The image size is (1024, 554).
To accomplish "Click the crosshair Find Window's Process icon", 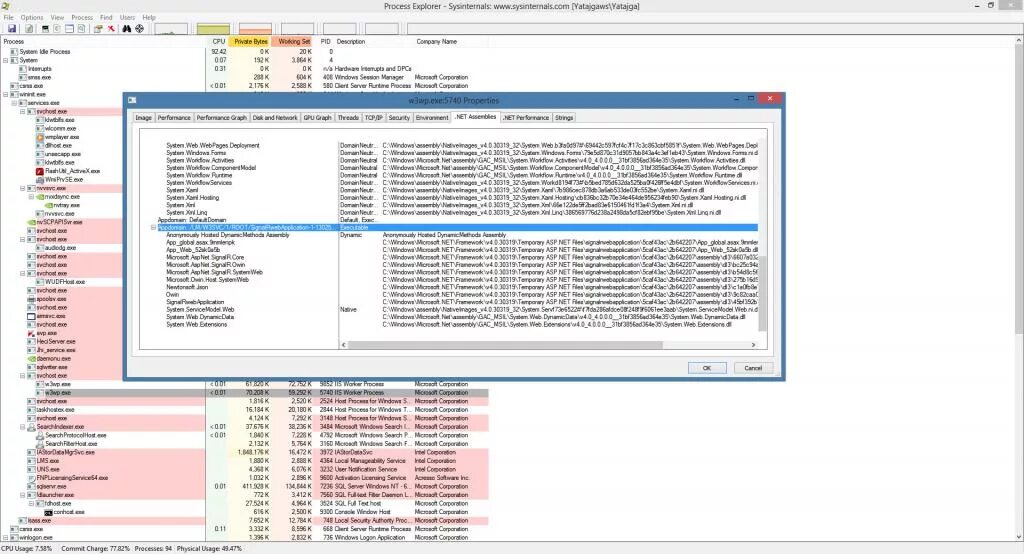I will coord(139,29).
